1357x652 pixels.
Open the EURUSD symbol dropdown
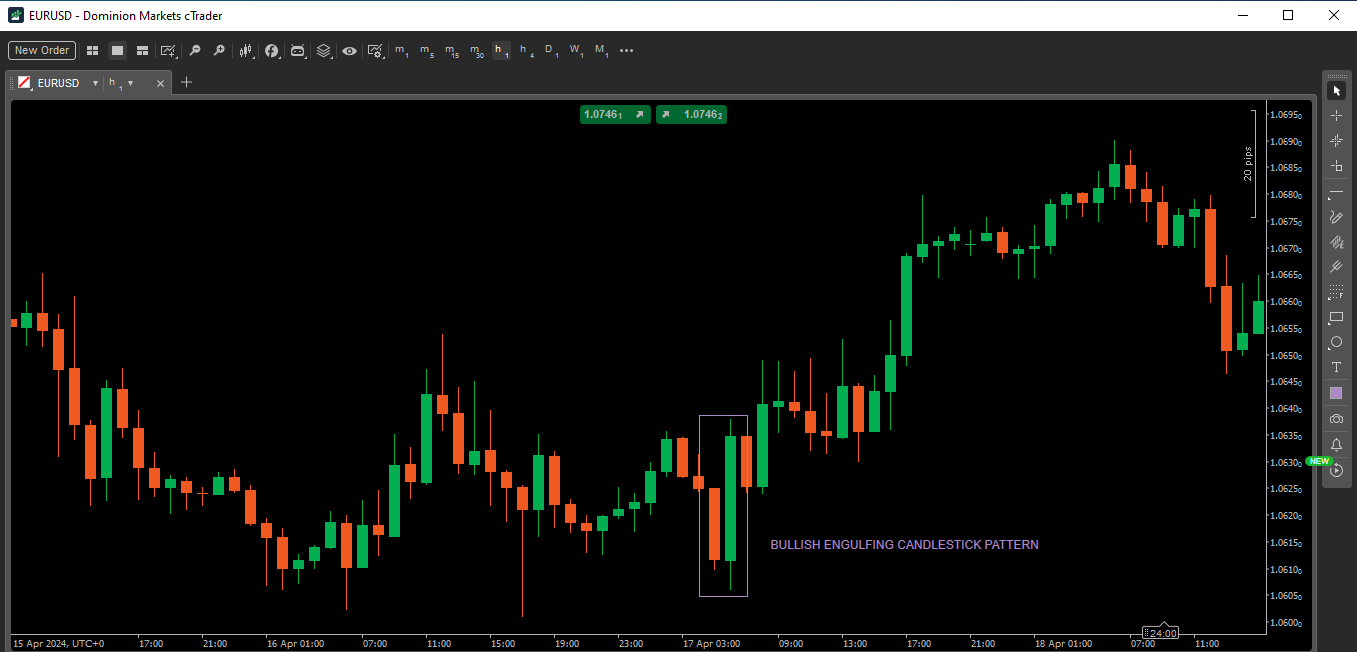(96, 83)
